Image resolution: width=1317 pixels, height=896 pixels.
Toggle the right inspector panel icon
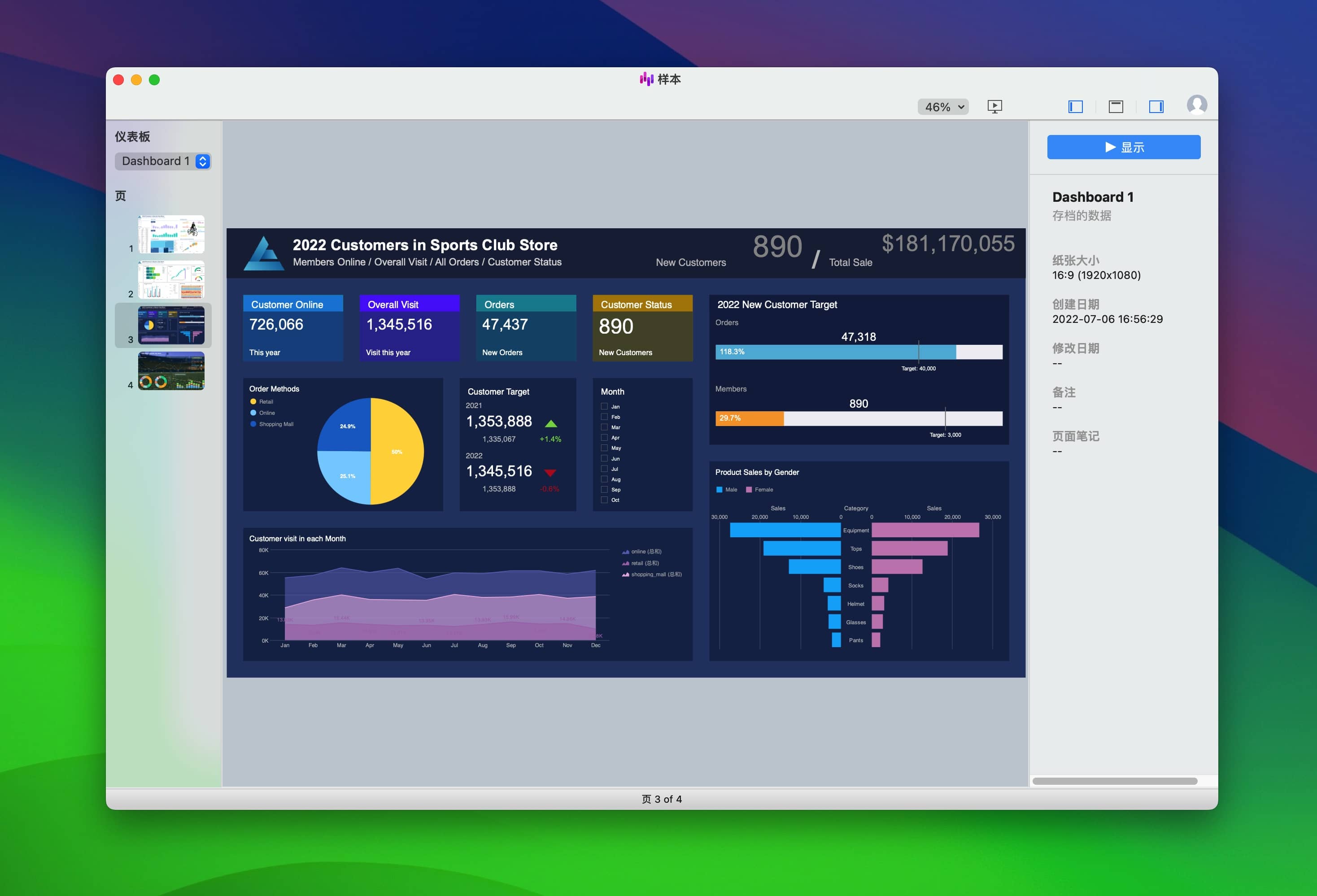tap(1156, 106)
